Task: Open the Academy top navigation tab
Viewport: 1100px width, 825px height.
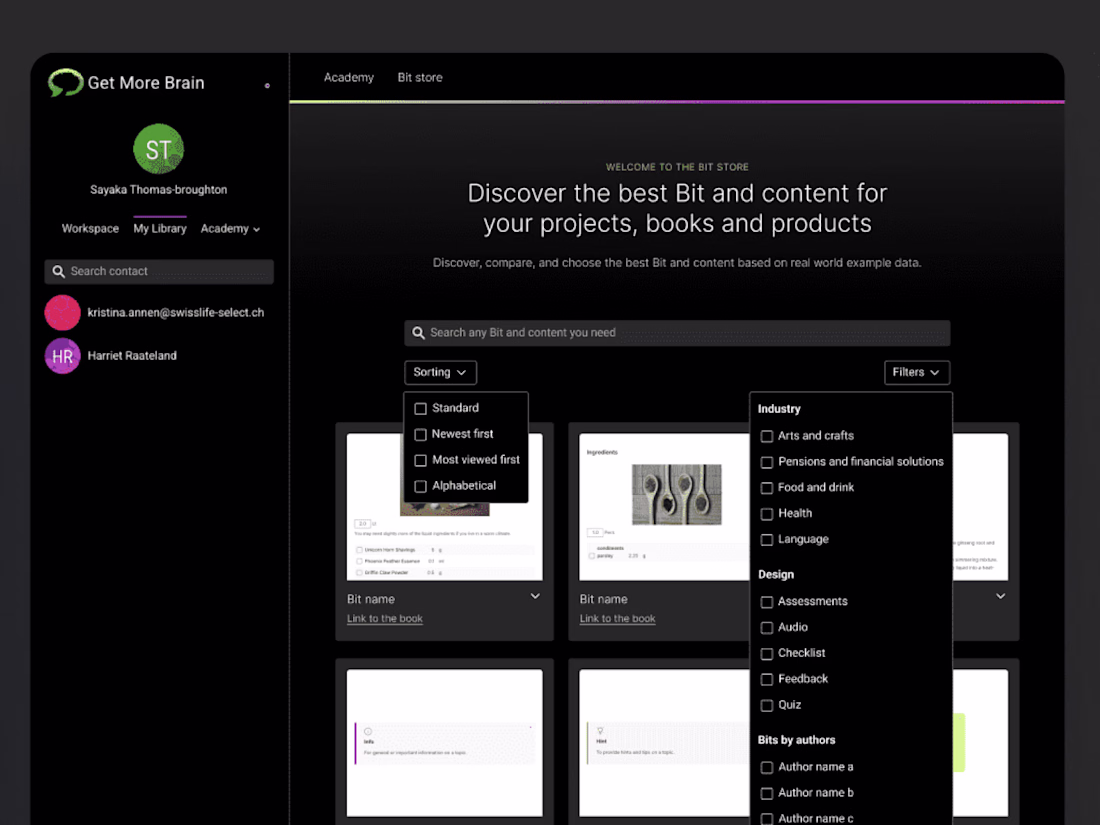Action: tap(349, 77)
